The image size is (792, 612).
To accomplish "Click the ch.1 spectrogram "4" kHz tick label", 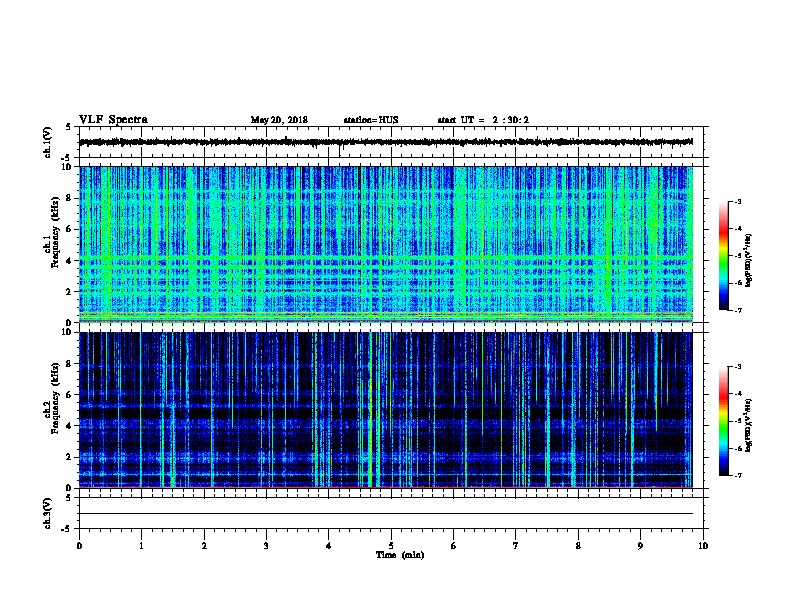I will point(69,261).
